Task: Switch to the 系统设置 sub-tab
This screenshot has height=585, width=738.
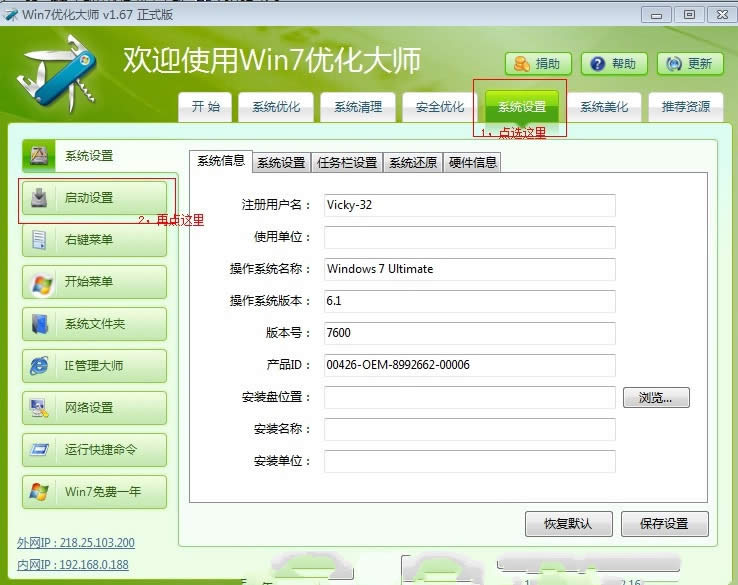Action: (x=281, y=163)
